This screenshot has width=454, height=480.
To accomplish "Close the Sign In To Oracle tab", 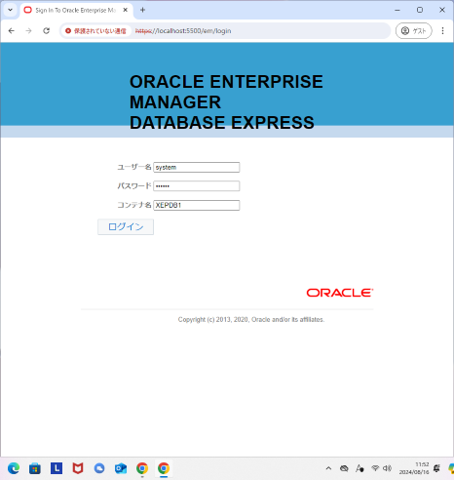I will point(125,10).
